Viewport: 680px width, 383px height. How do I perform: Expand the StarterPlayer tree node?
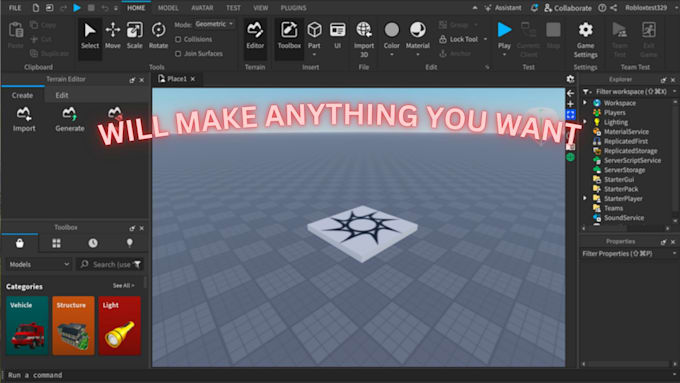585,198
